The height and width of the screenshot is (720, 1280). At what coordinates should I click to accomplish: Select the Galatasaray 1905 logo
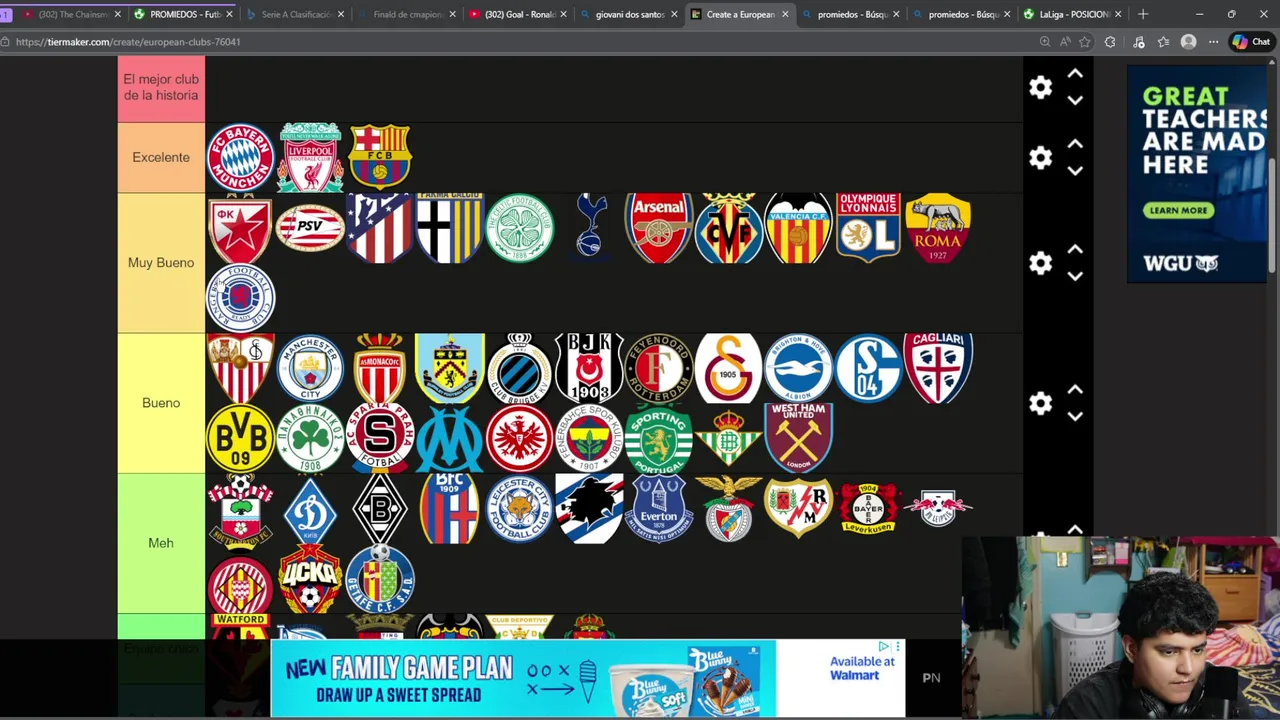point(729,368)
